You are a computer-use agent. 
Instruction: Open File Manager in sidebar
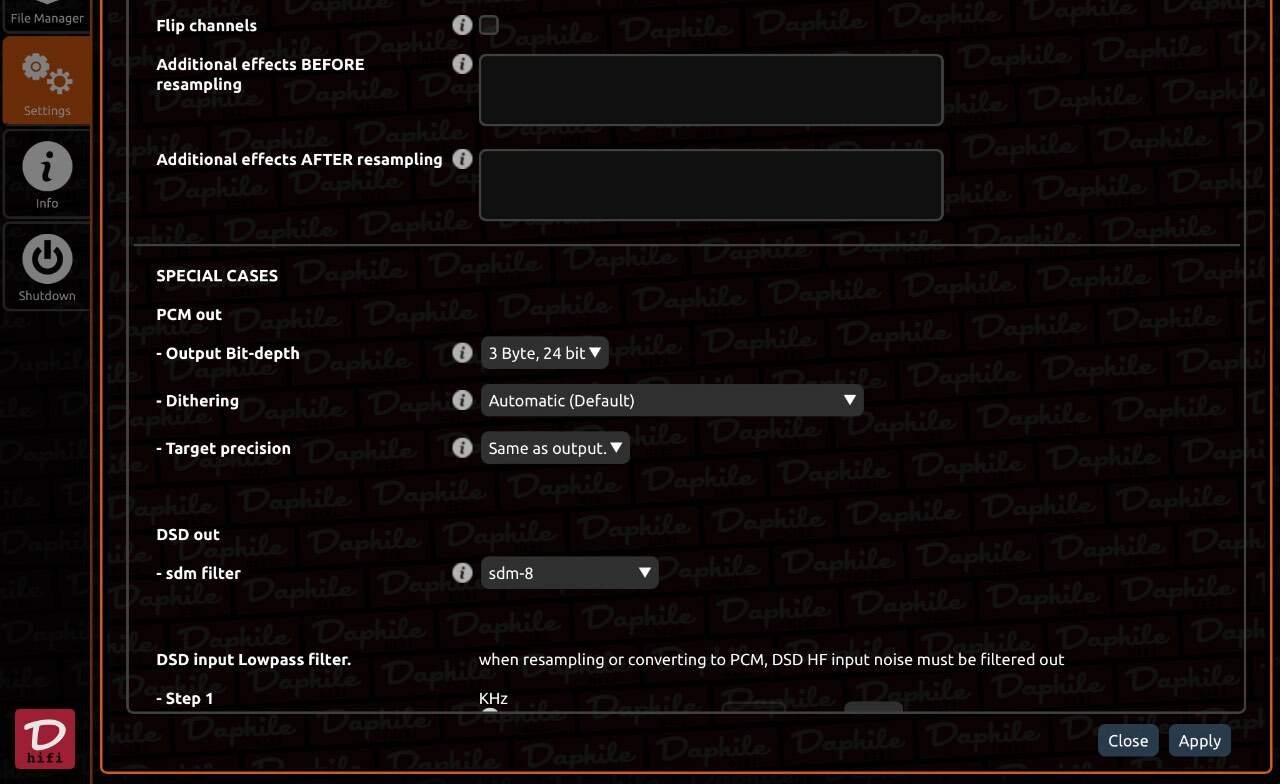coord(47,15)
